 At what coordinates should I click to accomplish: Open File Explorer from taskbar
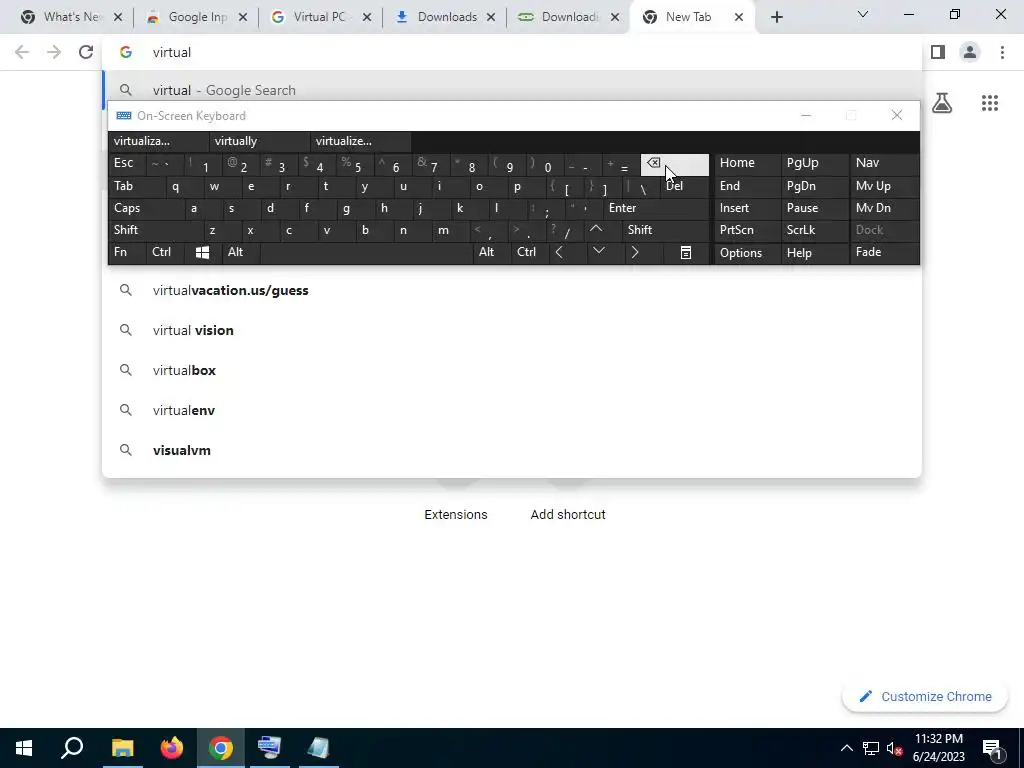coord(122,748)
